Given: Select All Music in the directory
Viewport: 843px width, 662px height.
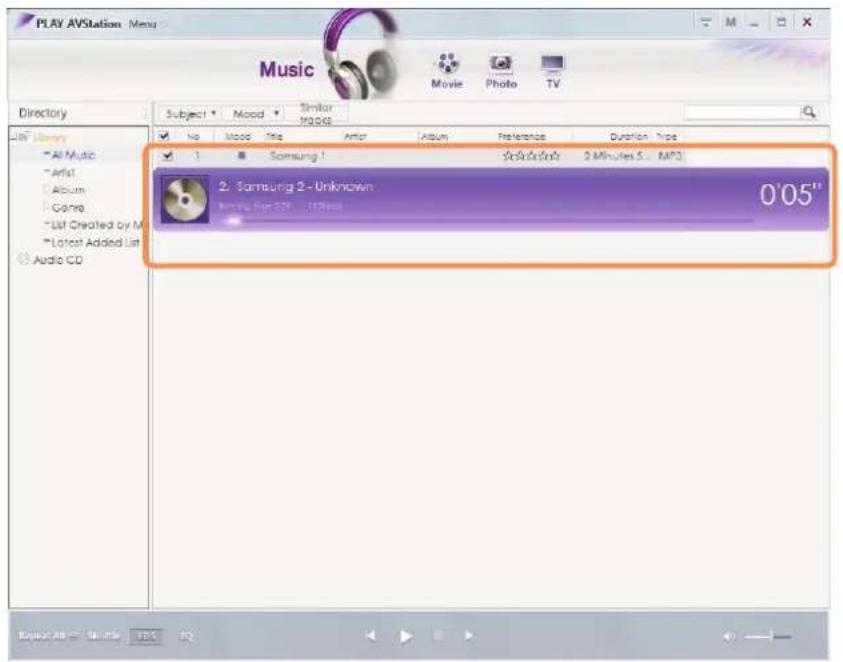Looking at the screenshot, I should 73,155.
